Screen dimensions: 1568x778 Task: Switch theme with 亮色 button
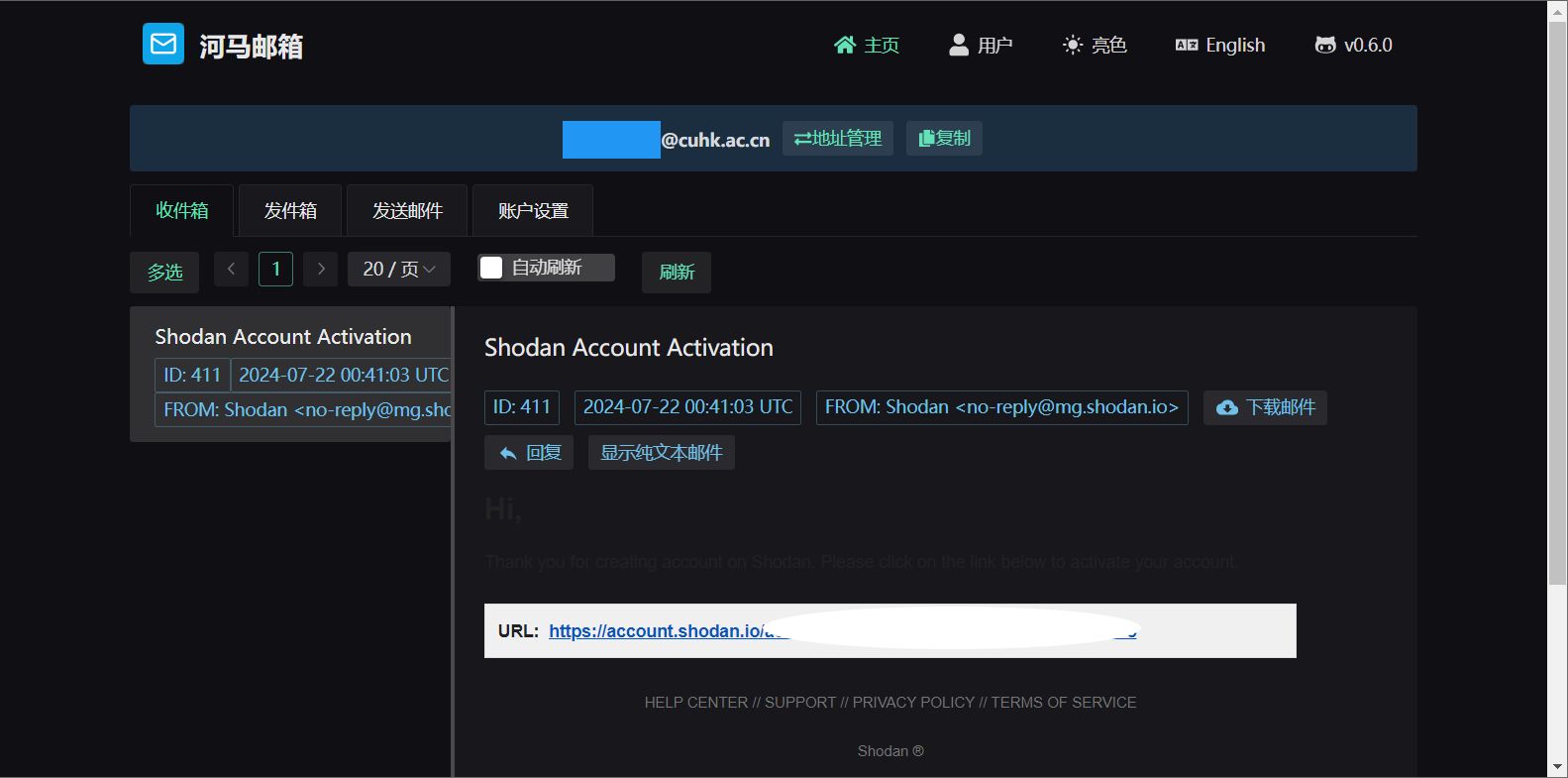1095,45
